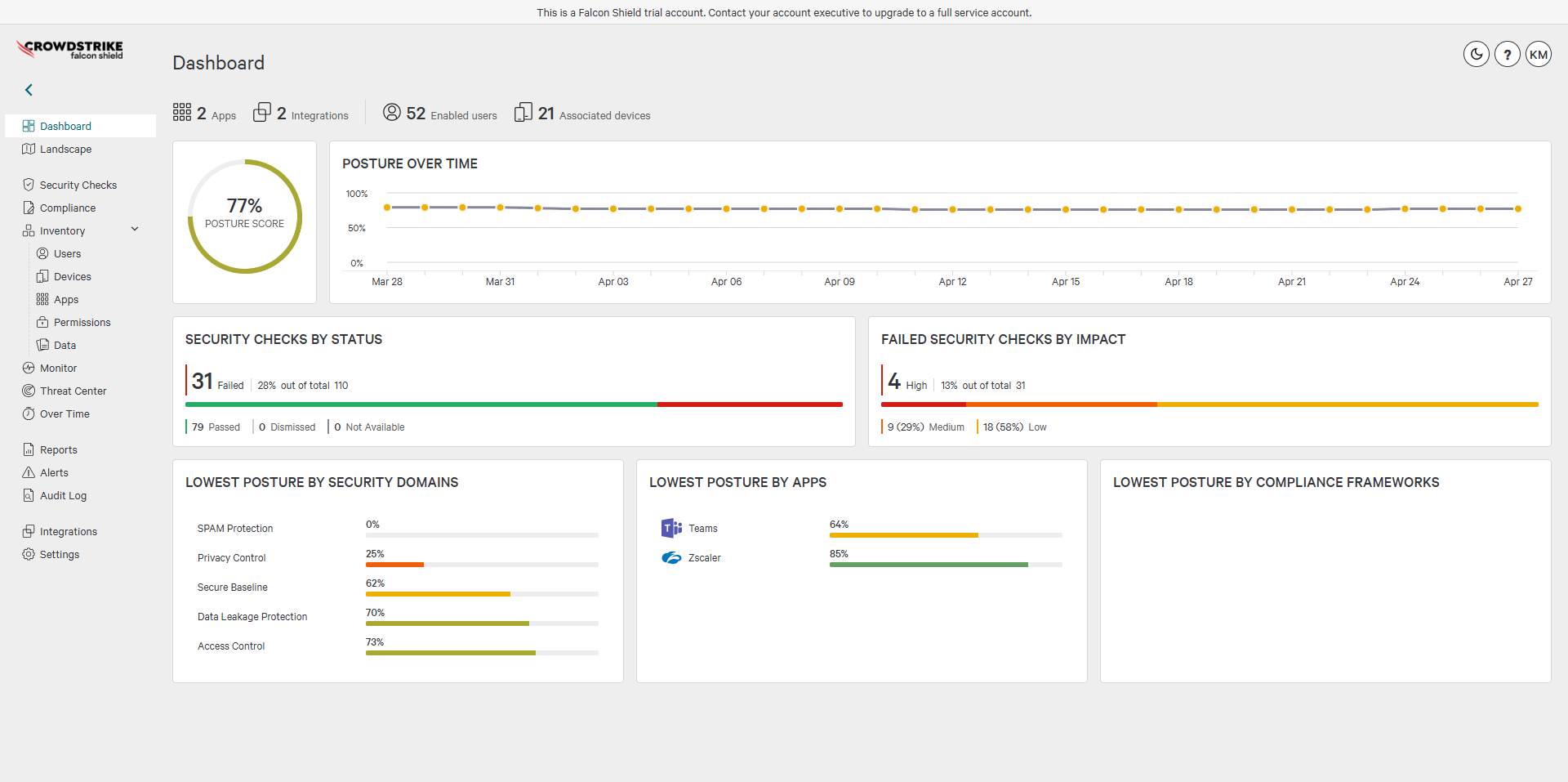Select the Devices icon under Inventory

45,276
